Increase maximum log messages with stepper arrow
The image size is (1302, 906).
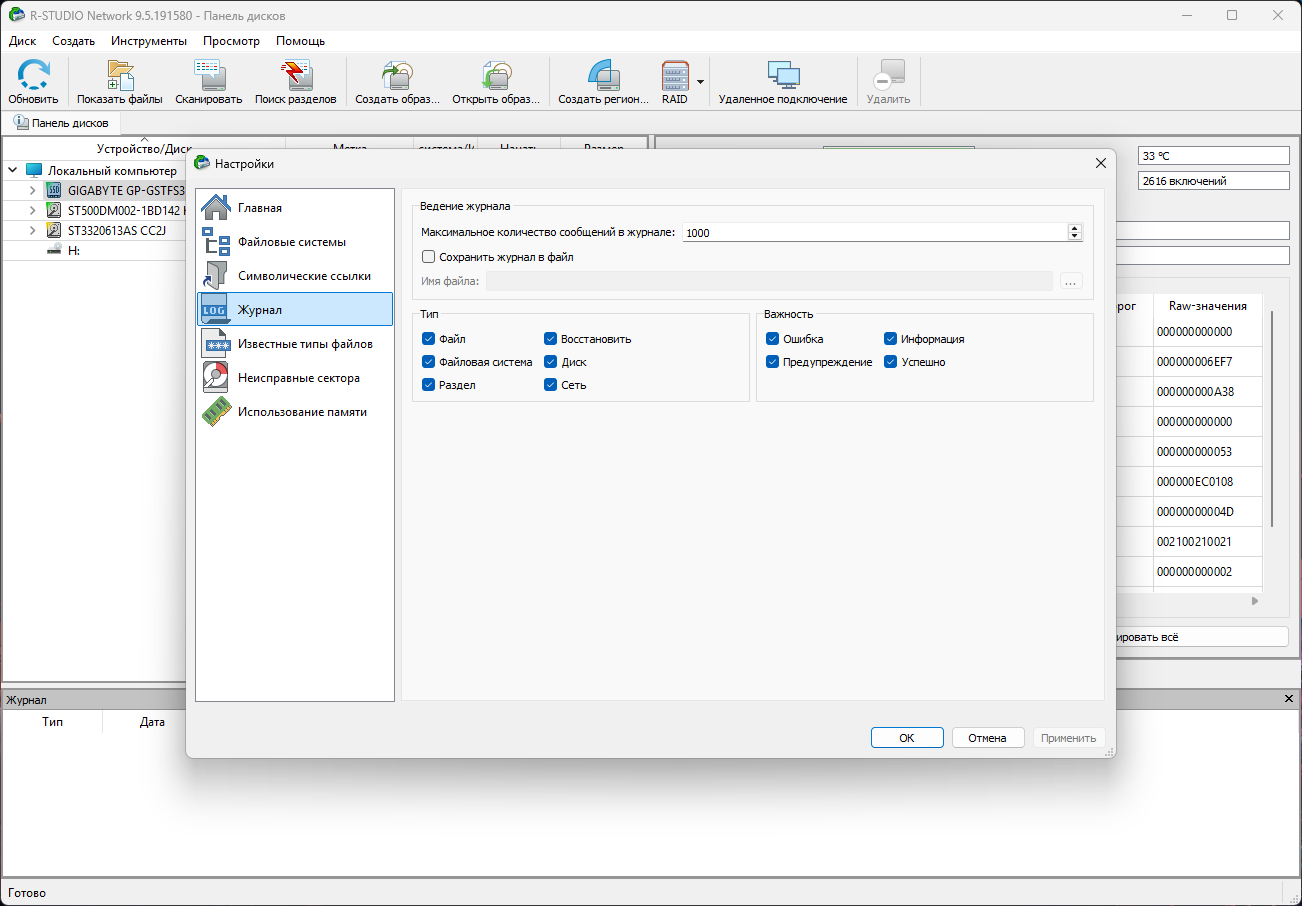(x=1075, y=228)
